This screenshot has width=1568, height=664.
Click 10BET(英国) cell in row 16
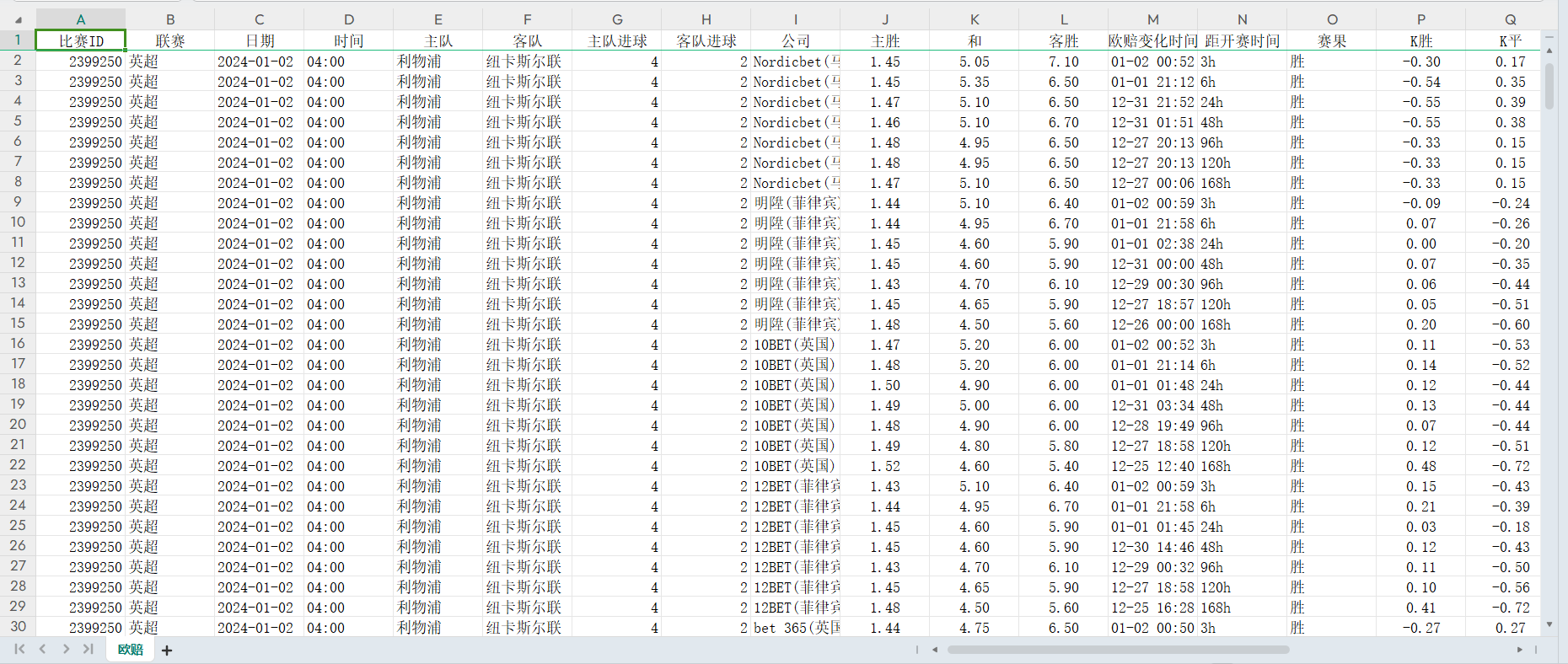(795, 345)
